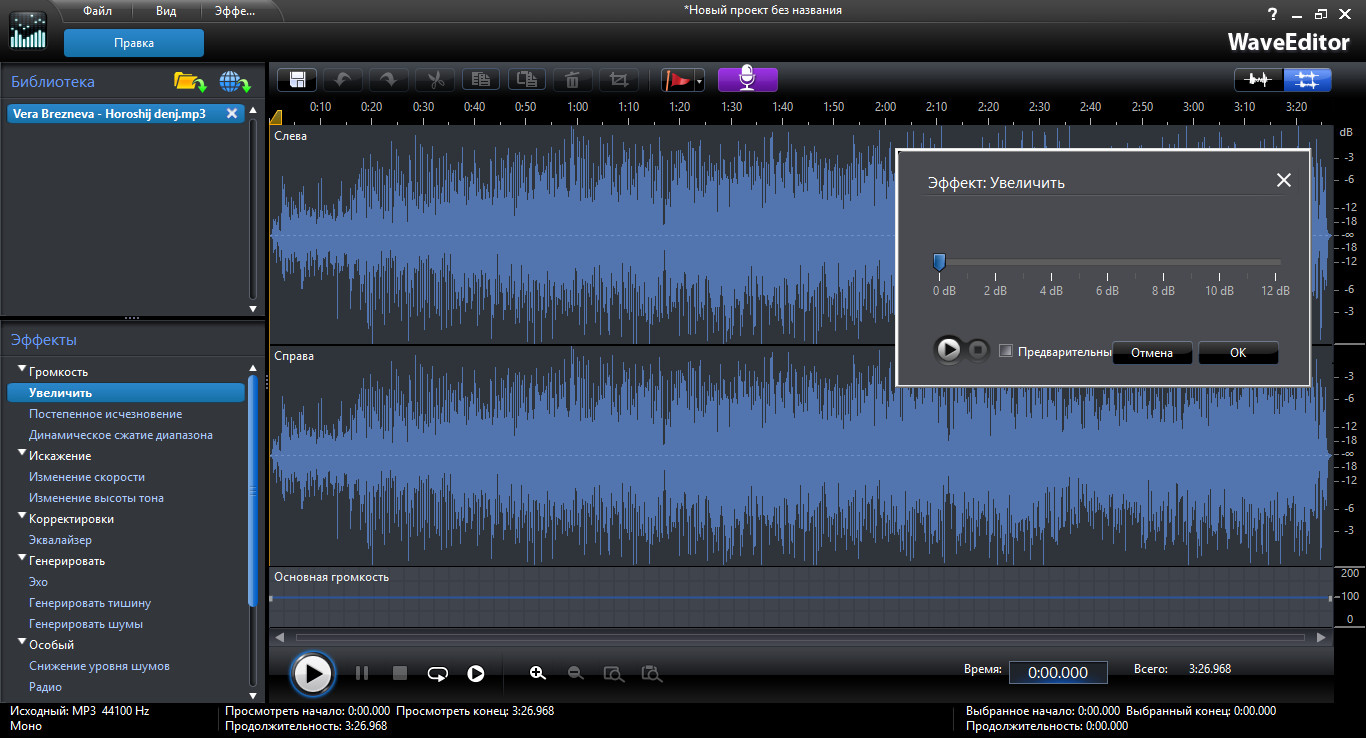The height and width of the screenshot is (738, 1366).
Task: Enable the Предварительны preview checkbox
Action: click(x=1006, y=351)
